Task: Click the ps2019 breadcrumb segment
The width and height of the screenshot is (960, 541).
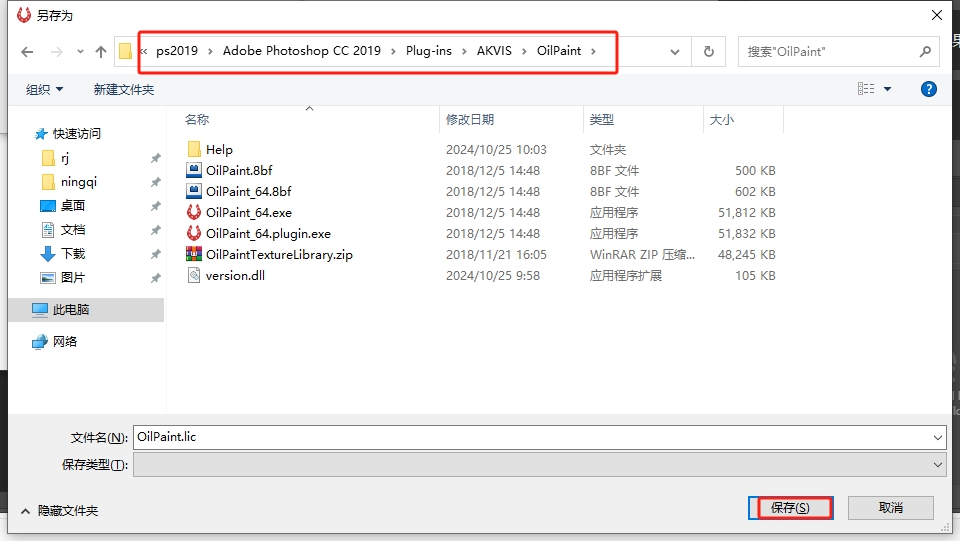Action: [177, 51]
